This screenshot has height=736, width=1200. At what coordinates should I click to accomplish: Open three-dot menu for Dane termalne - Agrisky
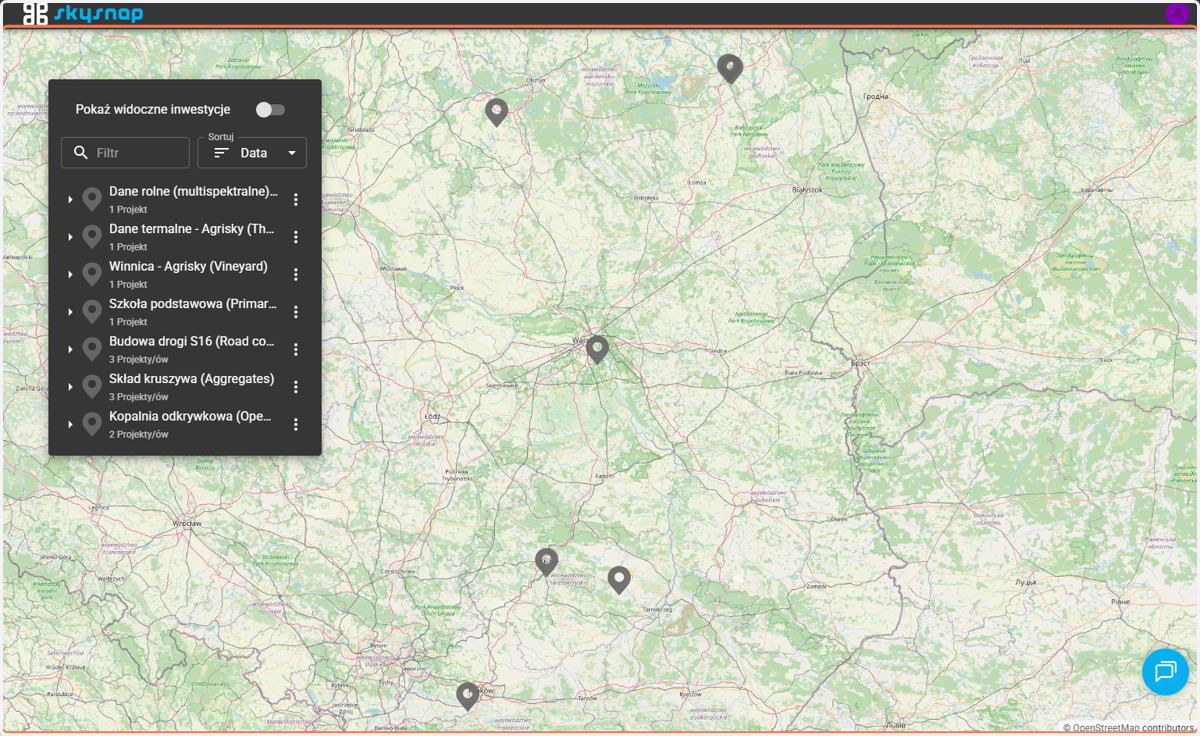point(296,237)
